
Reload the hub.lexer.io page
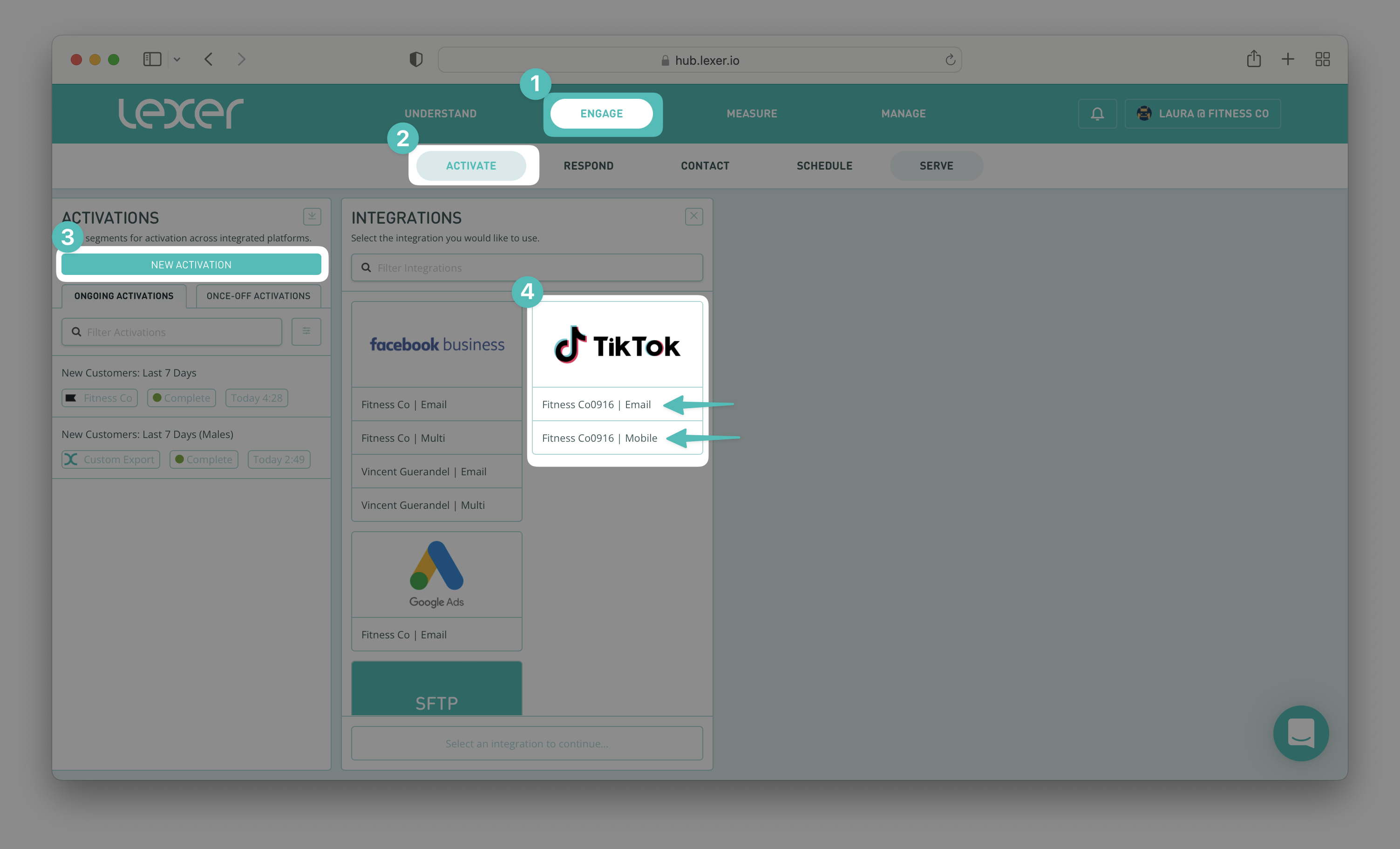(950, 60)
